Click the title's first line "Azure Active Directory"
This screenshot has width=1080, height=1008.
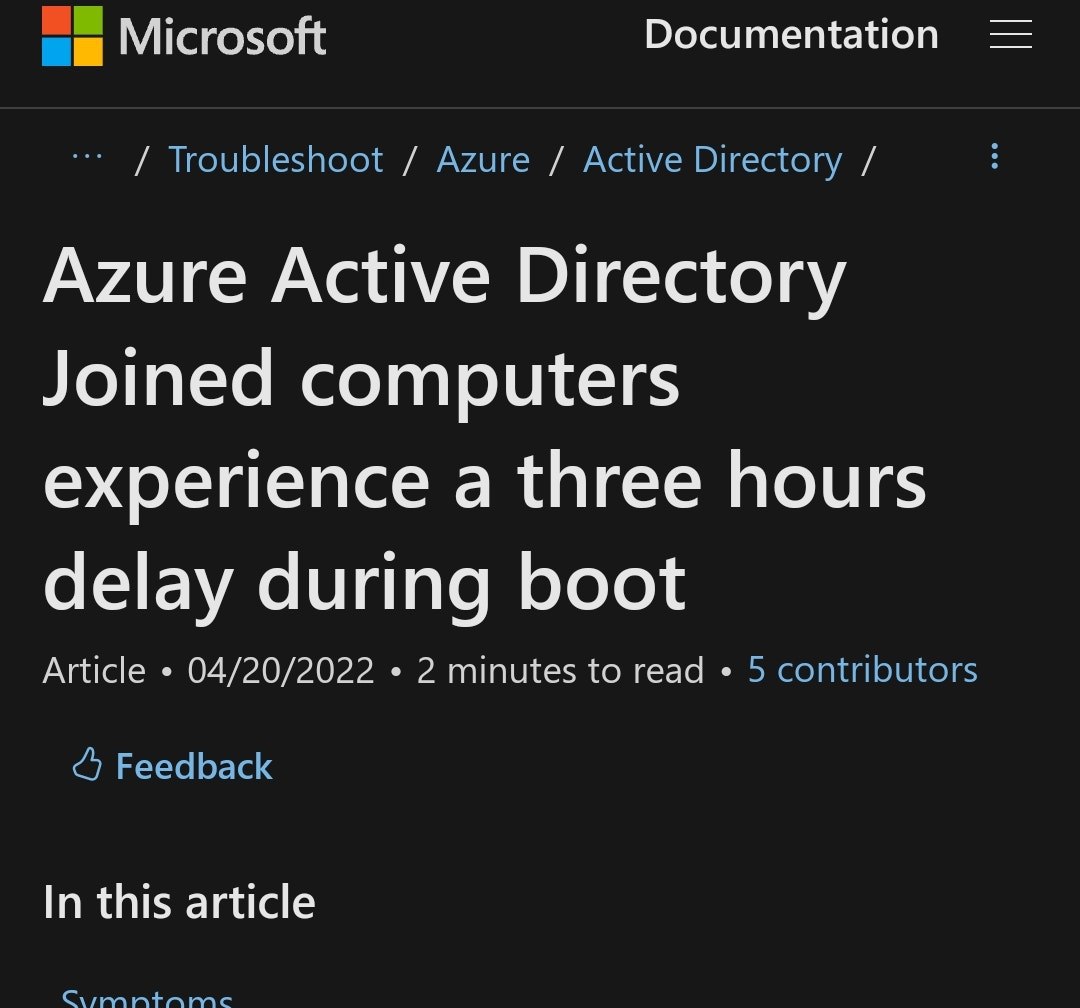coord(444,277)
